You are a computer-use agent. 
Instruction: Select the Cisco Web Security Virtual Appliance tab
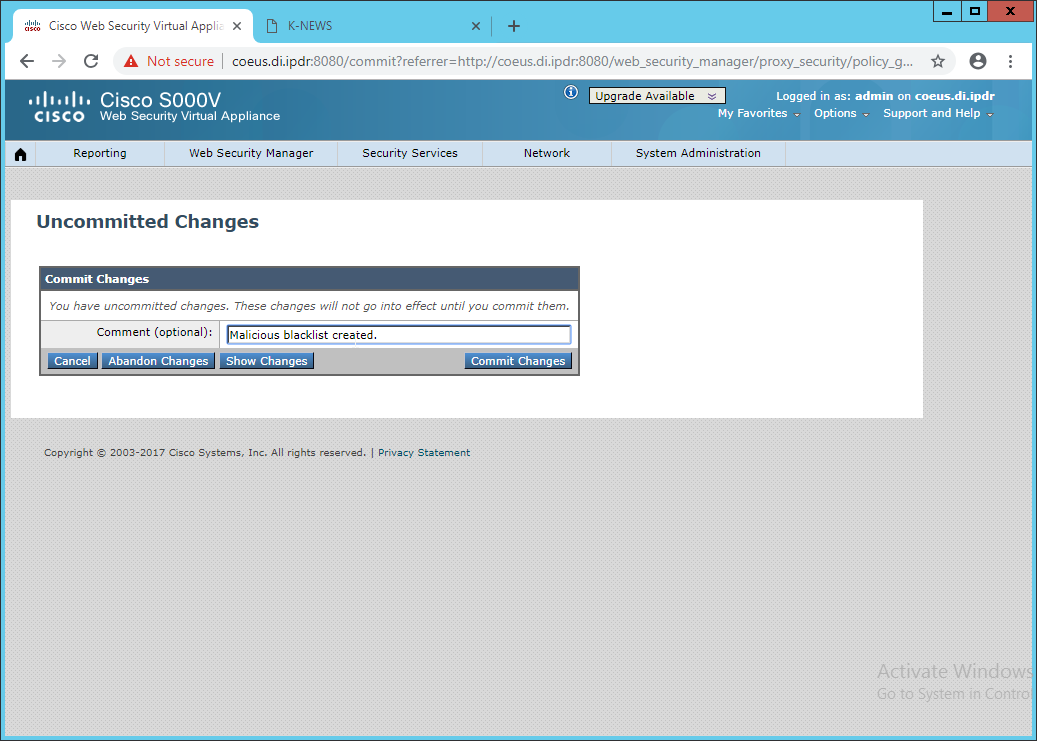click(x=132, y=26)
